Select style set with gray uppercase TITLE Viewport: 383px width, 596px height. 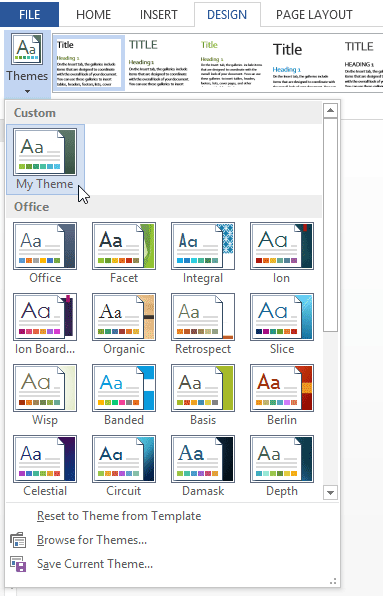(x=158, y=63)
